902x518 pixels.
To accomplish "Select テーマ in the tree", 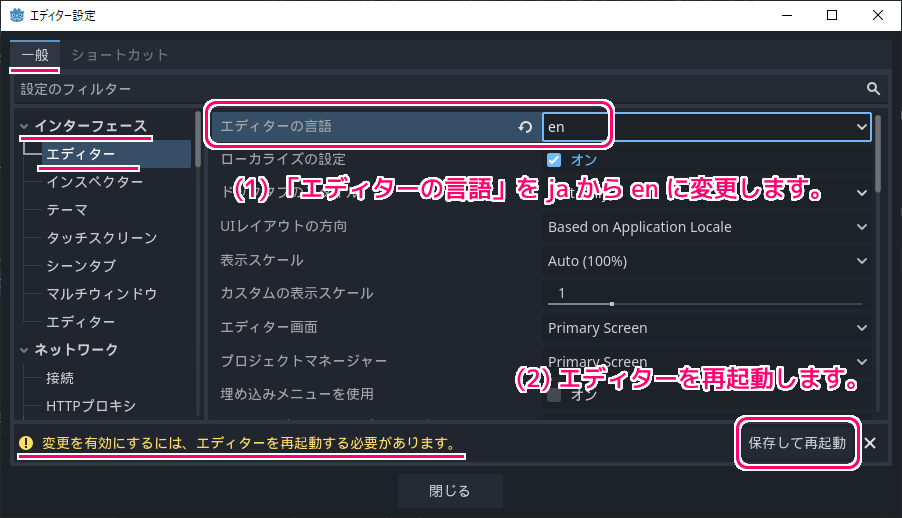I will [67, 210].
